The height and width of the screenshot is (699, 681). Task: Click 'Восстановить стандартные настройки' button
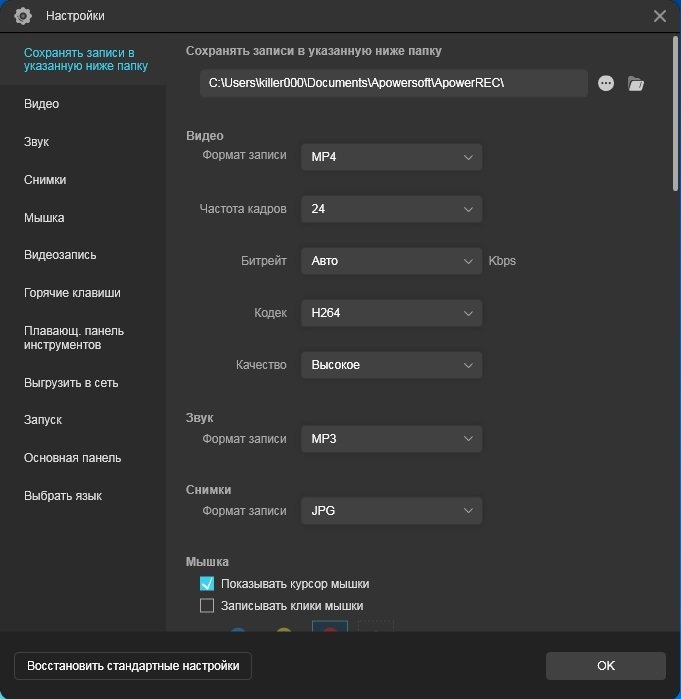(x=133, y=666)
